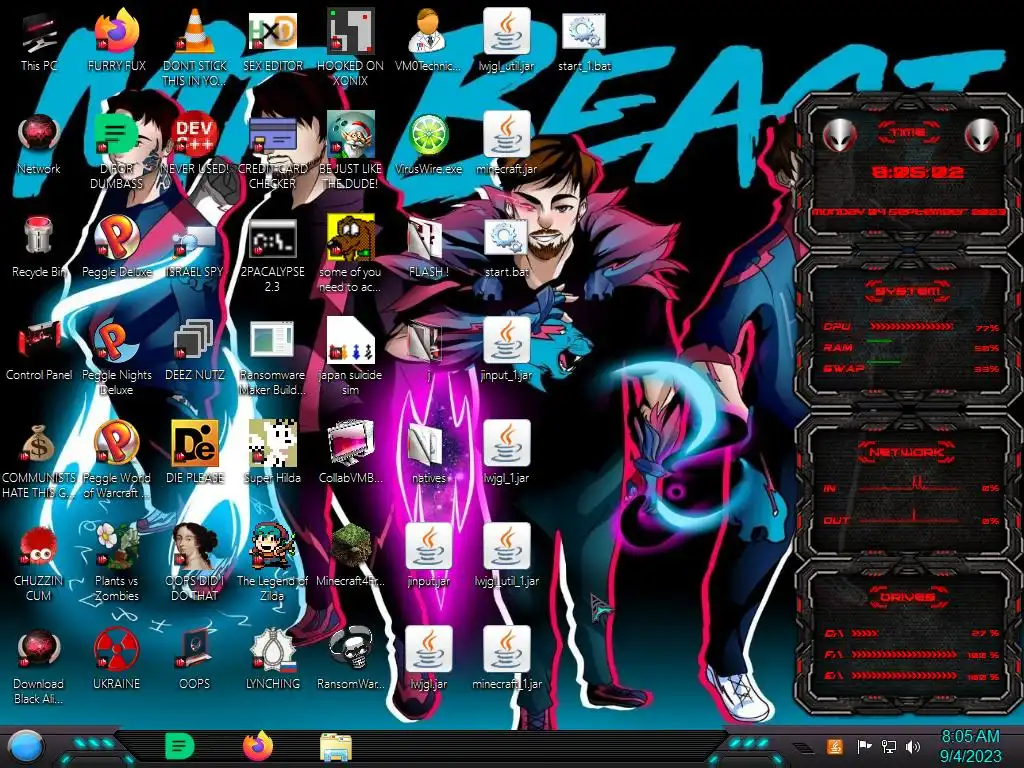The height and width of the screenshot is (768, 1024).
Task: Select the minecraft.jar file
Action: tap(507, 144)
